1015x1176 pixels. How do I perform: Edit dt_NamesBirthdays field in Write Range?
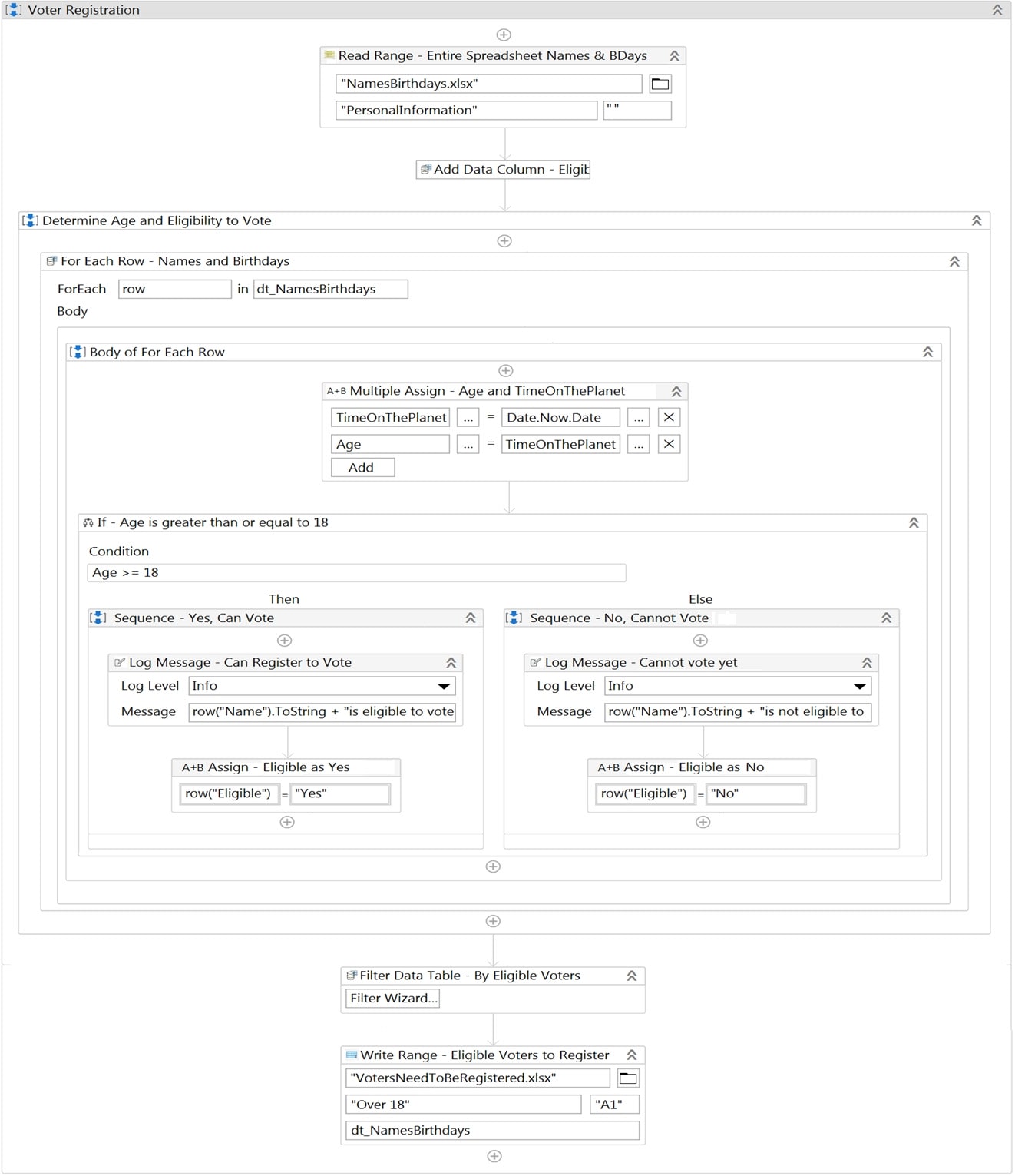pos(493,1131)
